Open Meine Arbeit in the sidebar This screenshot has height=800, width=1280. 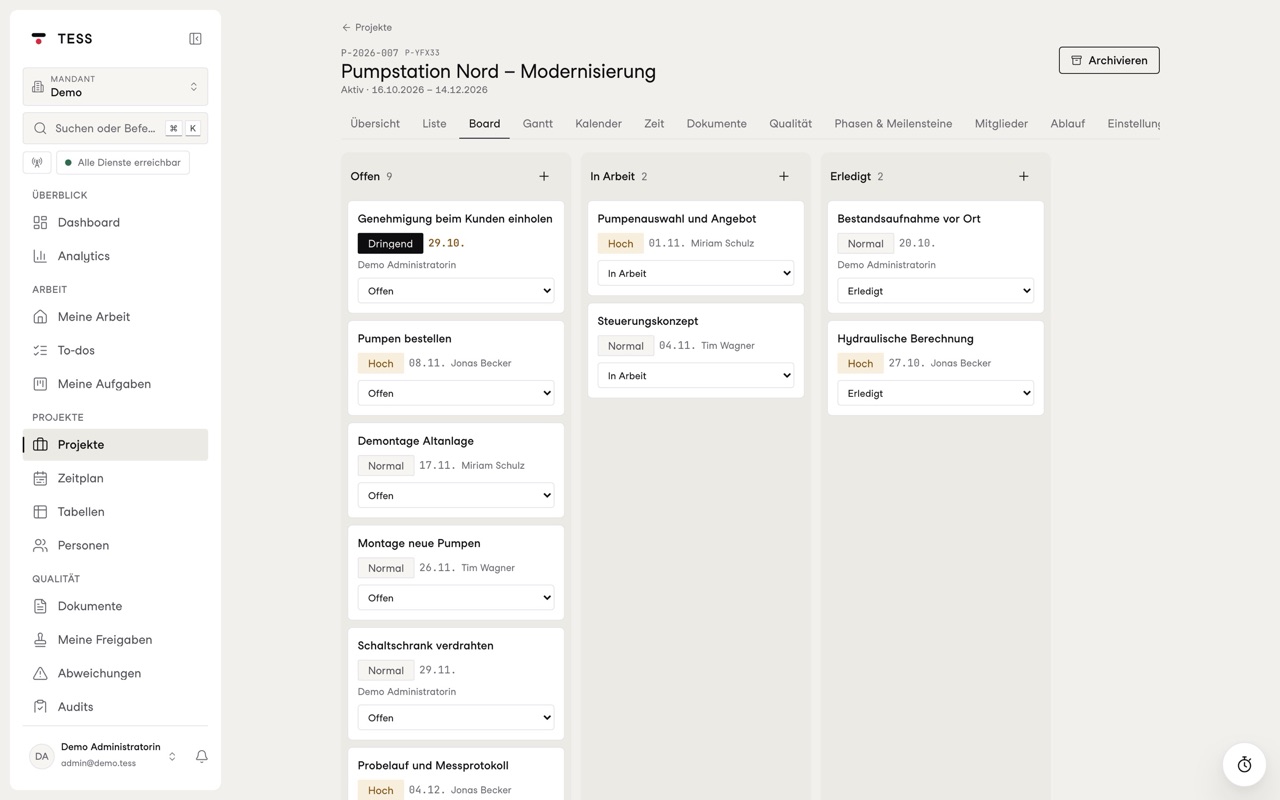115,317
